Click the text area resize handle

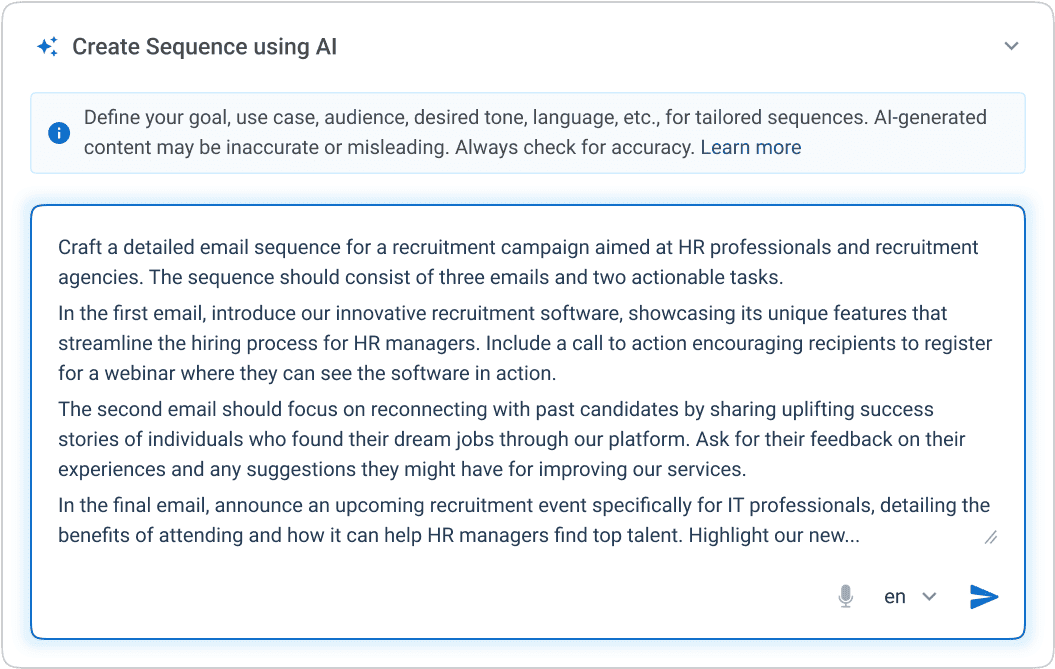click(x=991, y=537)
